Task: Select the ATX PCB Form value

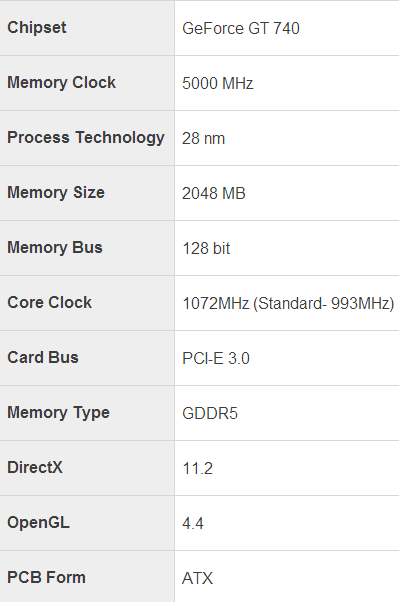Action: click(x=197, y=578)
